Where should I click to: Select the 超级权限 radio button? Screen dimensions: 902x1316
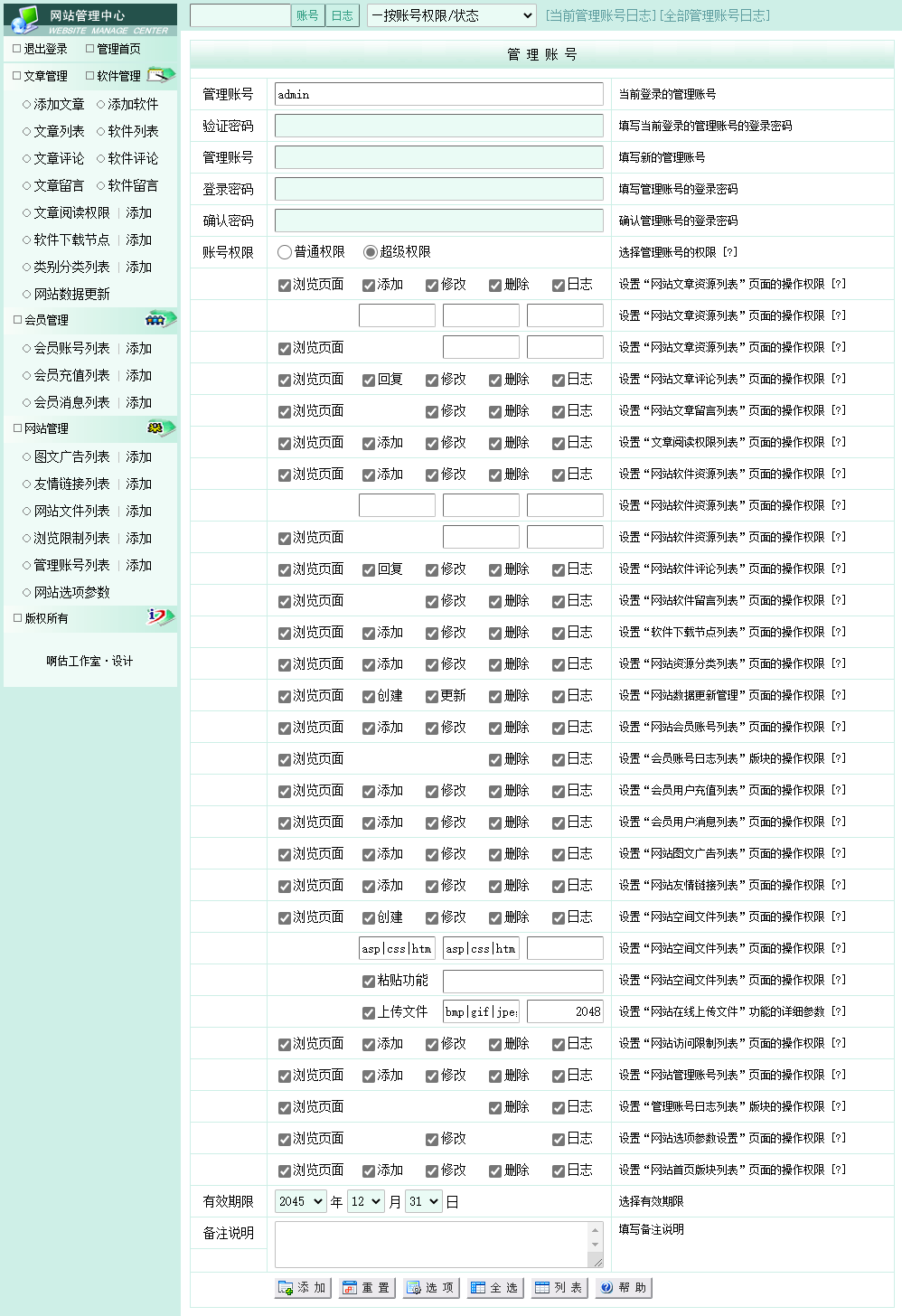click(x=370, y=252)
